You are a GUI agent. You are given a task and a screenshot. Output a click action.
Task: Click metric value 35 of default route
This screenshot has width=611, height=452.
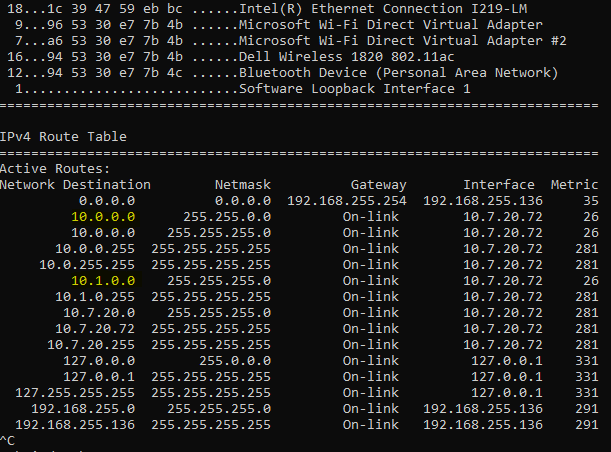tap(591, 201)
